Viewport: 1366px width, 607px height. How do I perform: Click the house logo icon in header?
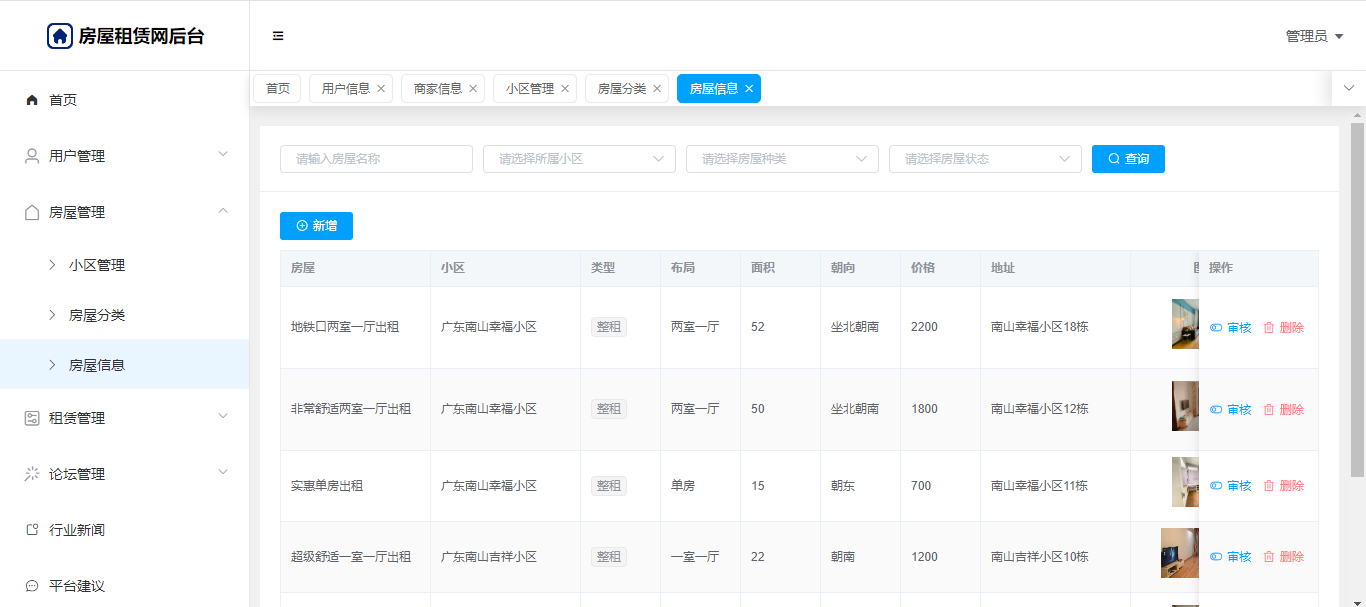(x=60, y=36)
